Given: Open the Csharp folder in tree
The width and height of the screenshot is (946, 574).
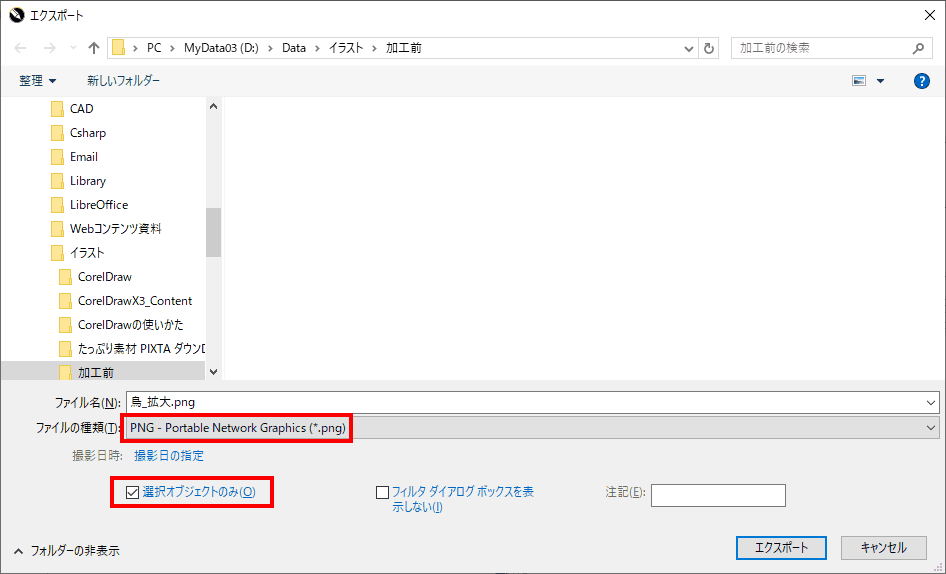Looking at the screenshot, I should tap(78, 133).
